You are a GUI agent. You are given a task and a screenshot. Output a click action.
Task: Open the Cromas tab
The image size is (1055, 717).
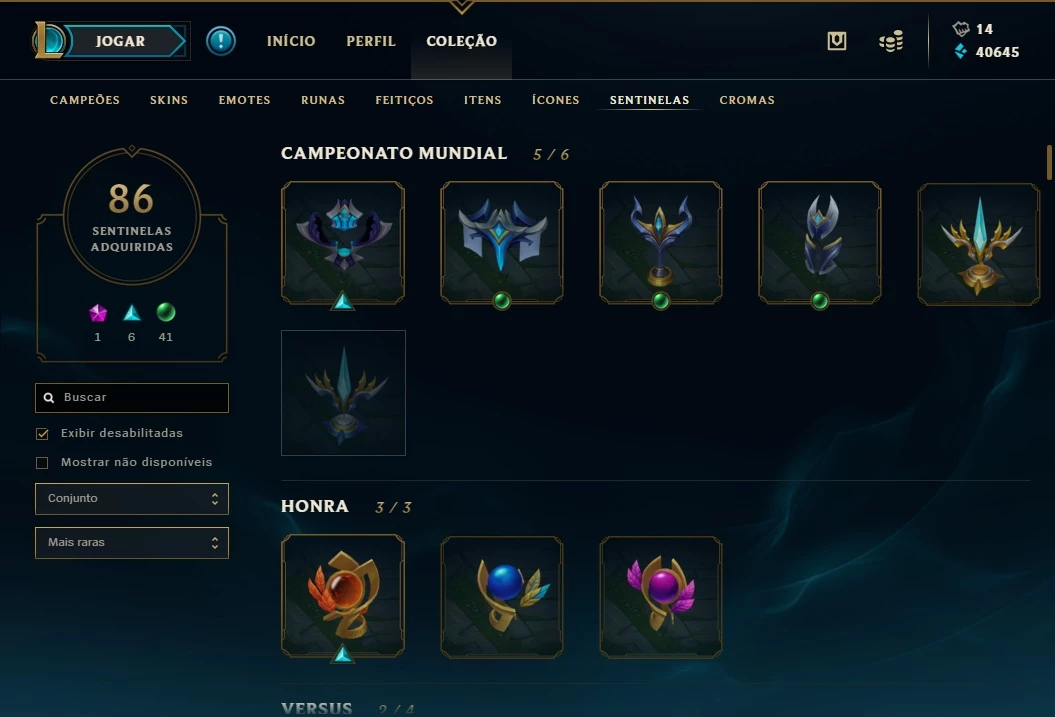coord(747,100)
